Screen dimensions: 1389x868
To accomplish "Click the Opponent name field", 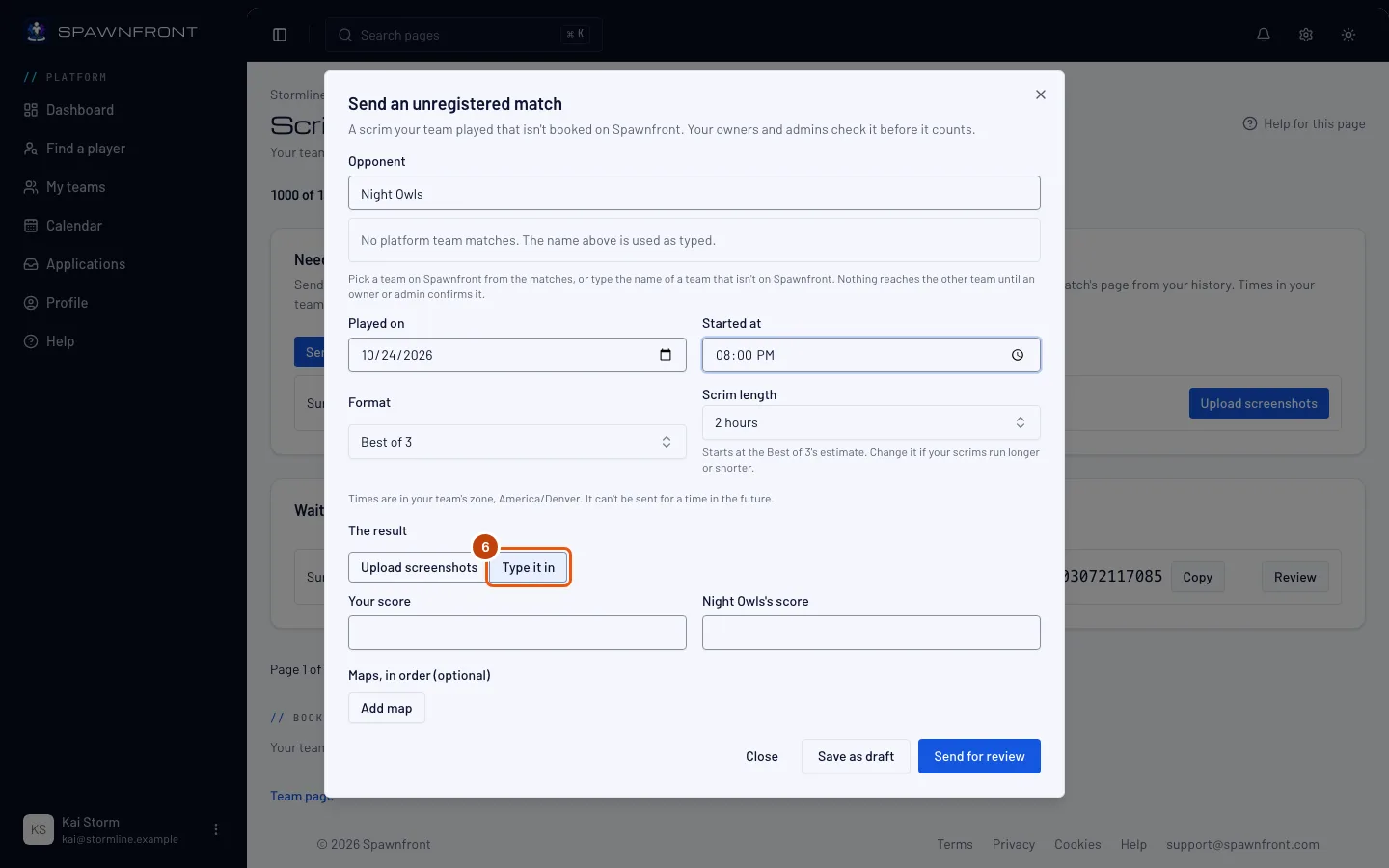I will [x=694, y=193].
